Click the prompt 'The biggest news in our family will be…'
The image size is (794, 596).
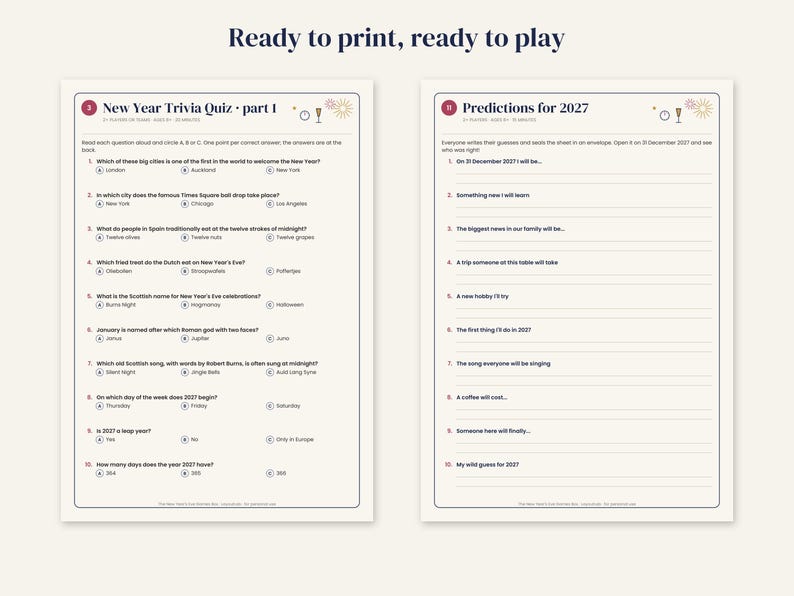click(510, 229)
